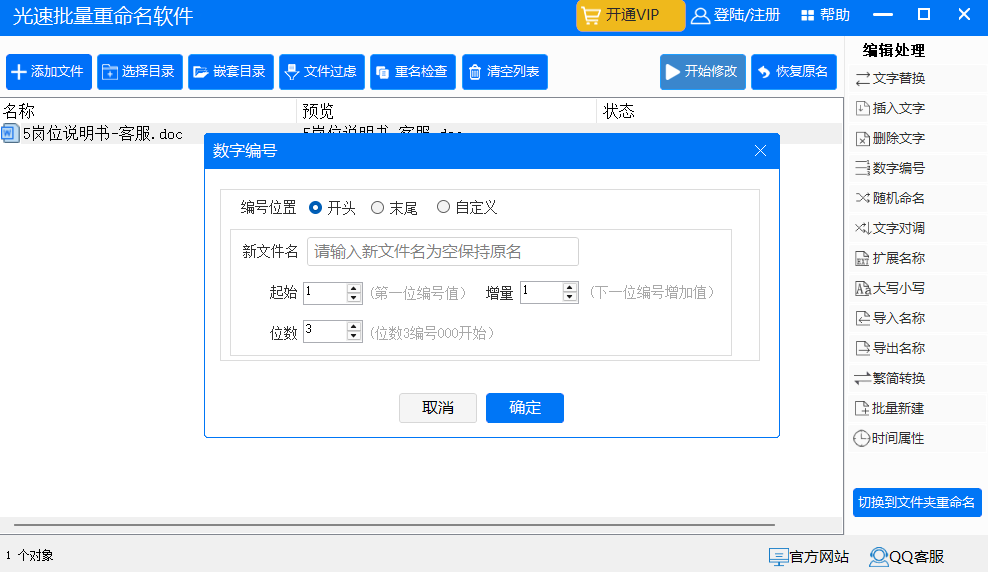This screenshot has width=988, height=572.
Task: Increase 起始 start value spinner
Action: coord(353,289)
